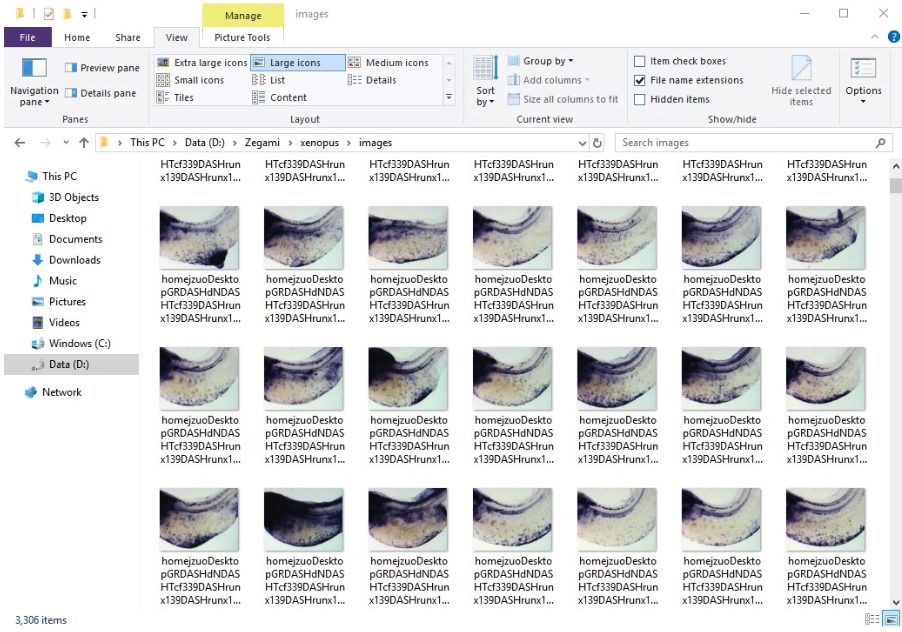Switch to the Share tab
Screen dimensions: 902x632
point(128,37)
